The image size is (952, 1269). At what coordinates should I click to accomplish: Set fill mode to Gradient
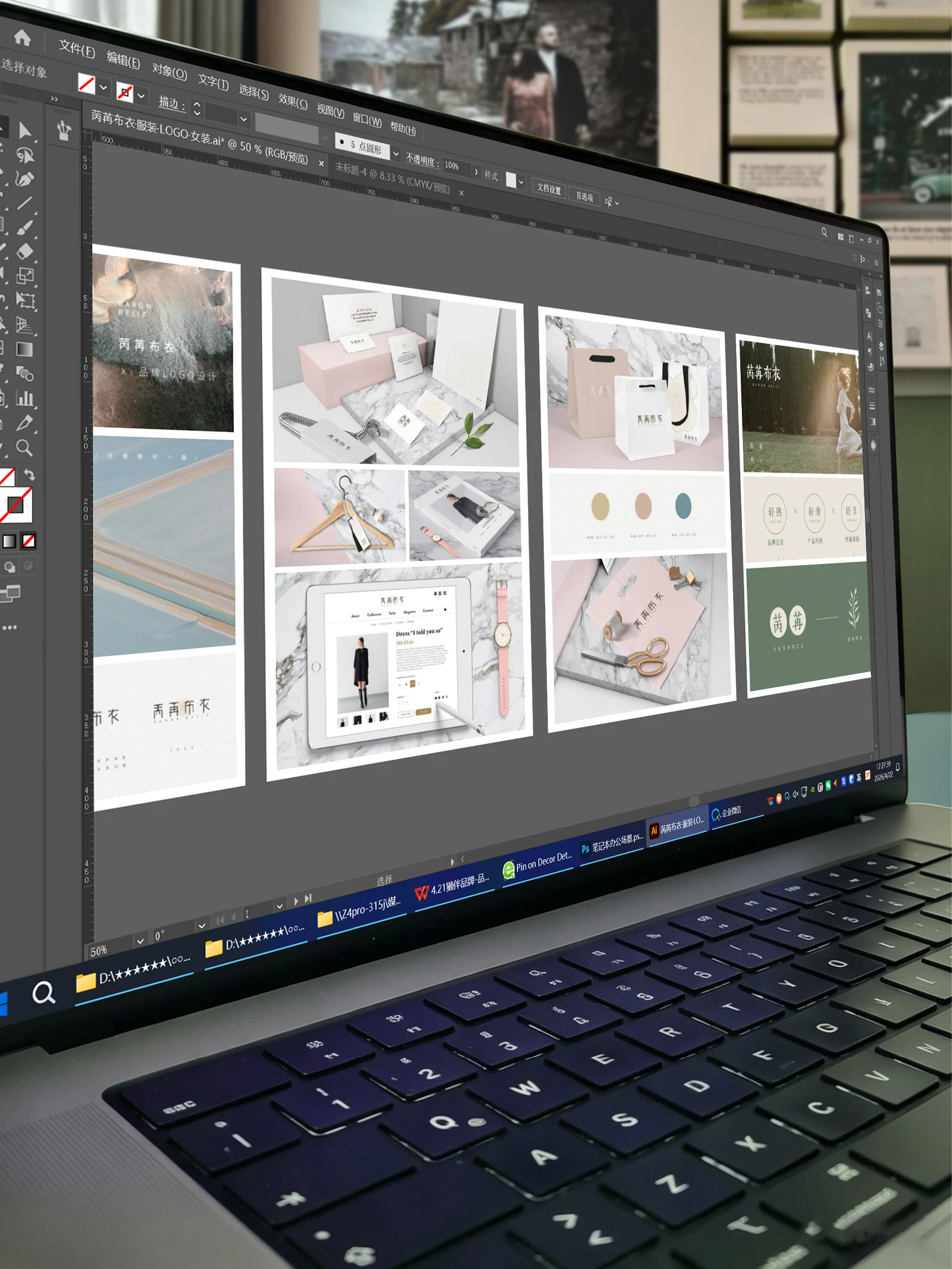(x=10, y=541)
